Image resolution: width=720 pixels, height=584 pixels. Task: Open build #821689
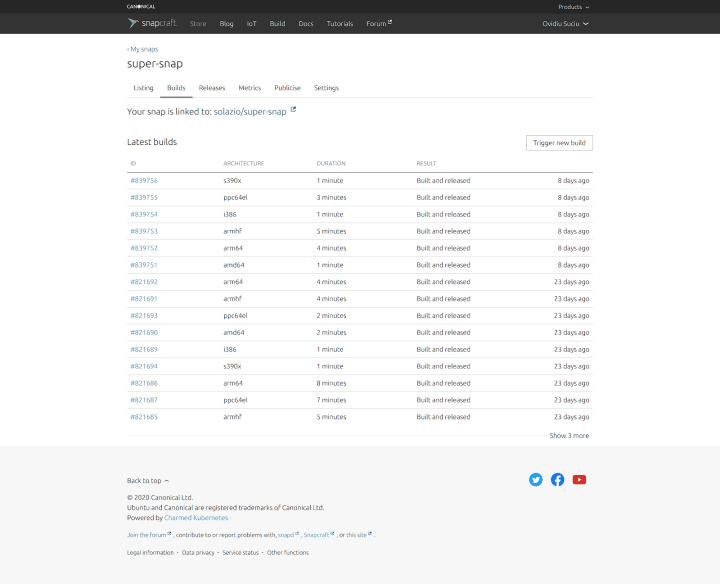pos(144,349)
